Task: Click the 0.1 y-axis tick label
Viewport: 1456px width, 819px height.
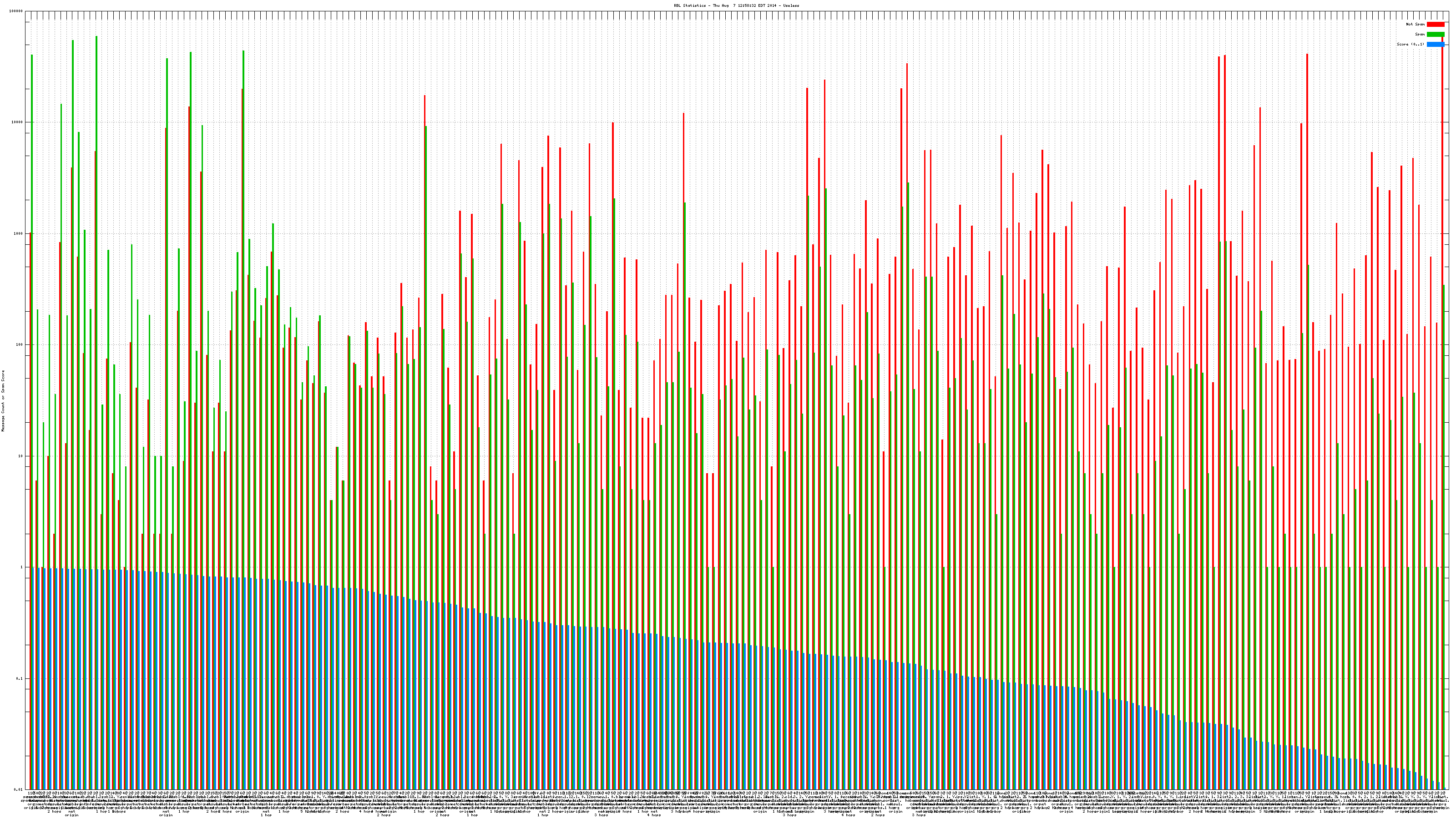Action: [19, 678]
